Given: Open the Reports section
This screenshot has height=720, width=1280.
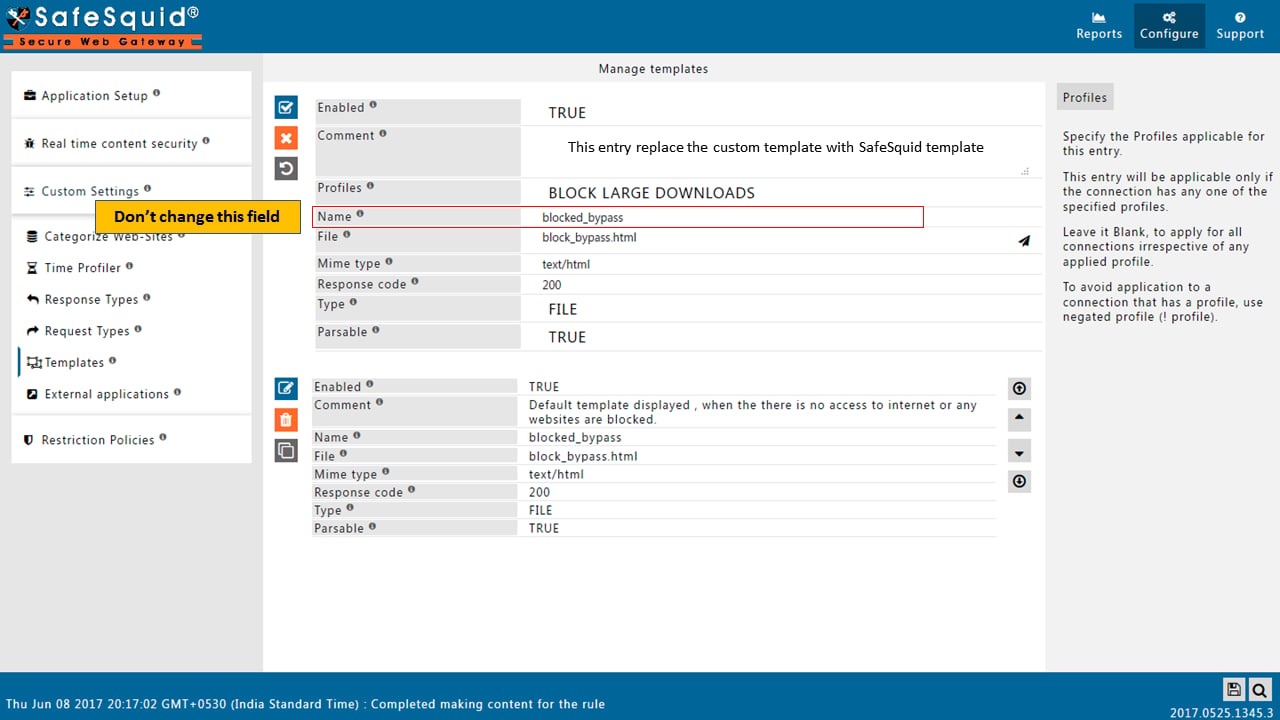Looking at the screenshot, I should click(1099, 26).
